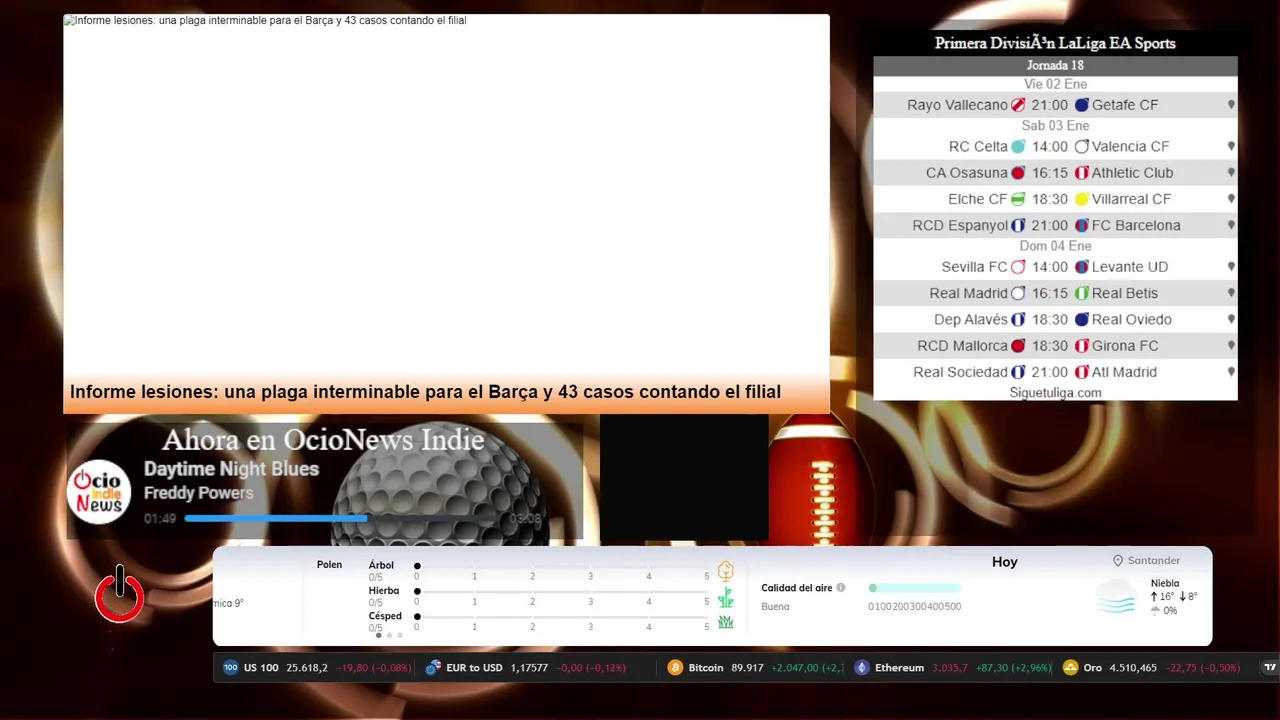Screen dimensions: 1280x720
Task: Click the Elche CF team badge
Action: tap(1018, 199)
